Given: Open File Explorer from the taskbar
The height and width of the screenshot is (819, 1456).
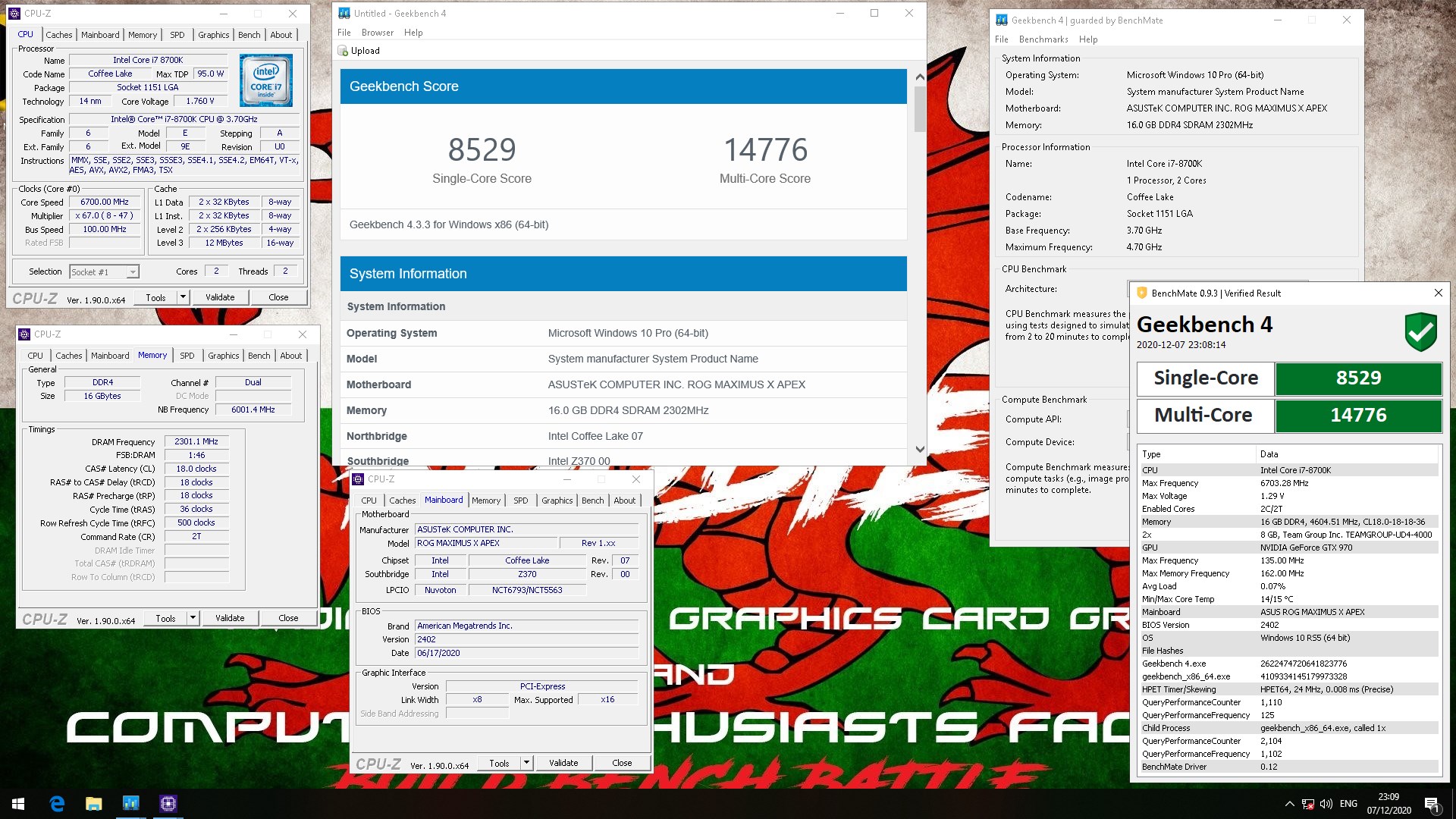Looking at the screenshot, I should tap(94, 804).
